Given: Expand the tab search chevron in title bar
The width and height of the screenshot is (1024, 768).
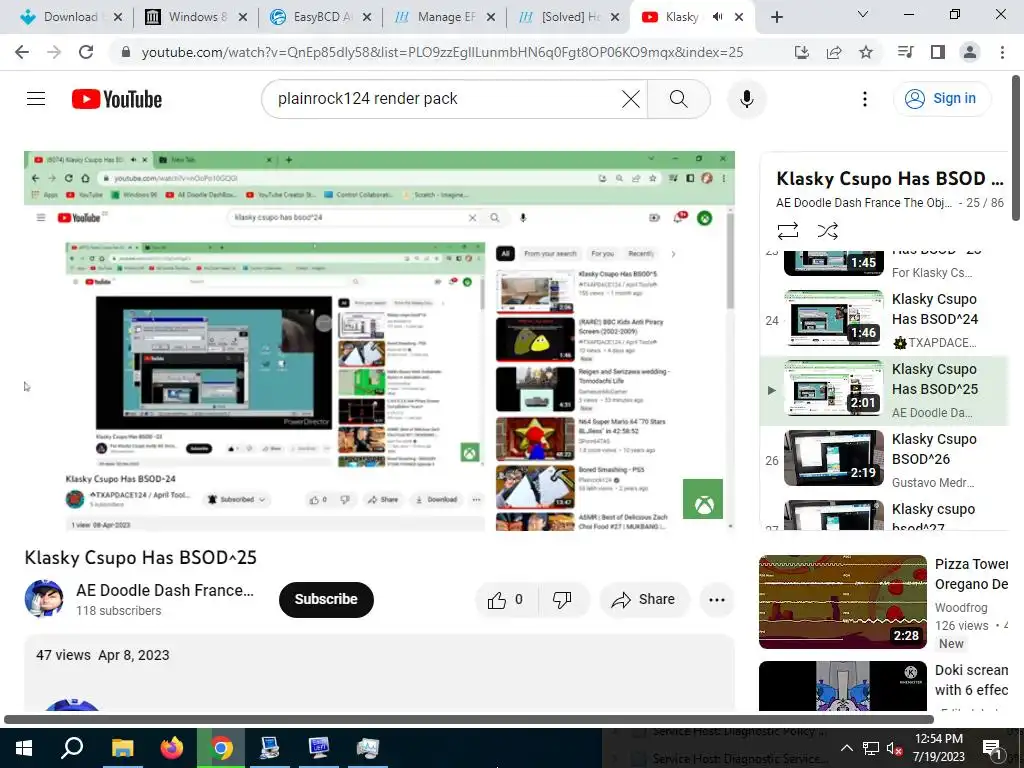Looking at the screenshot, I should click(863, 14).
